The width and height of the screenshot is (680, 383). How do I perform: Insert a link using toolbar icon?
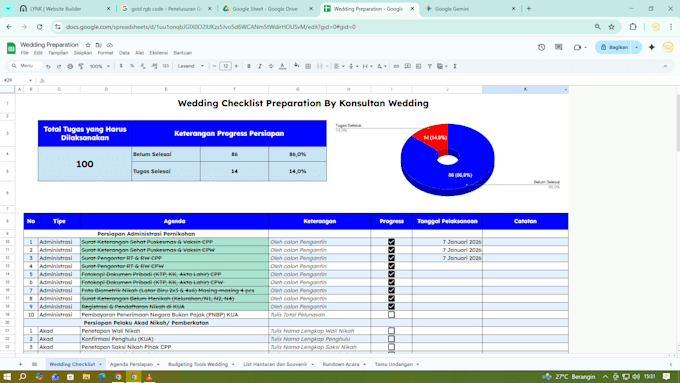coord(396,66)
